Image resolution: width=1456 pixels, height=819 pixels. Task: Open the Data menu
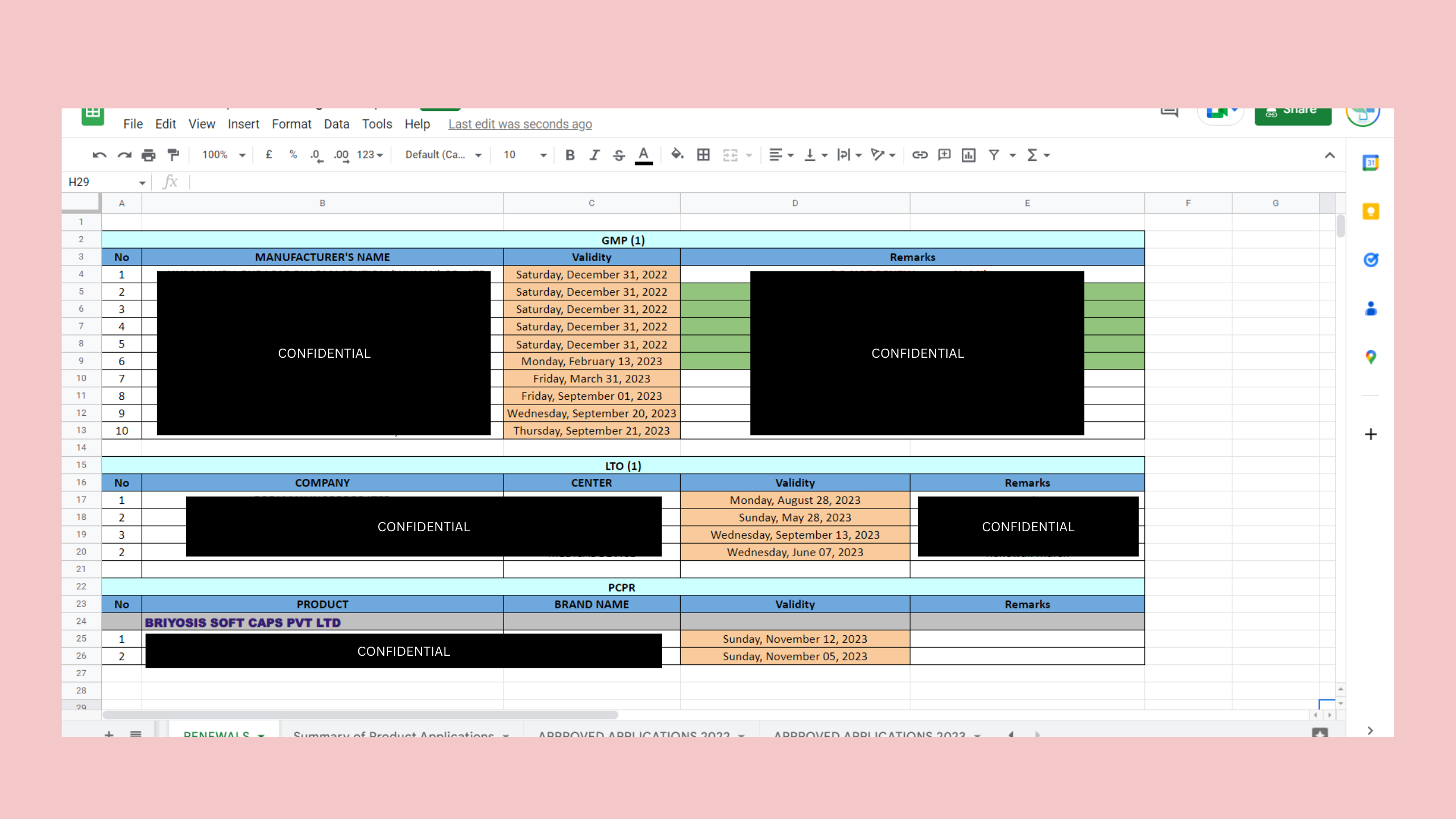pos(336,124)
